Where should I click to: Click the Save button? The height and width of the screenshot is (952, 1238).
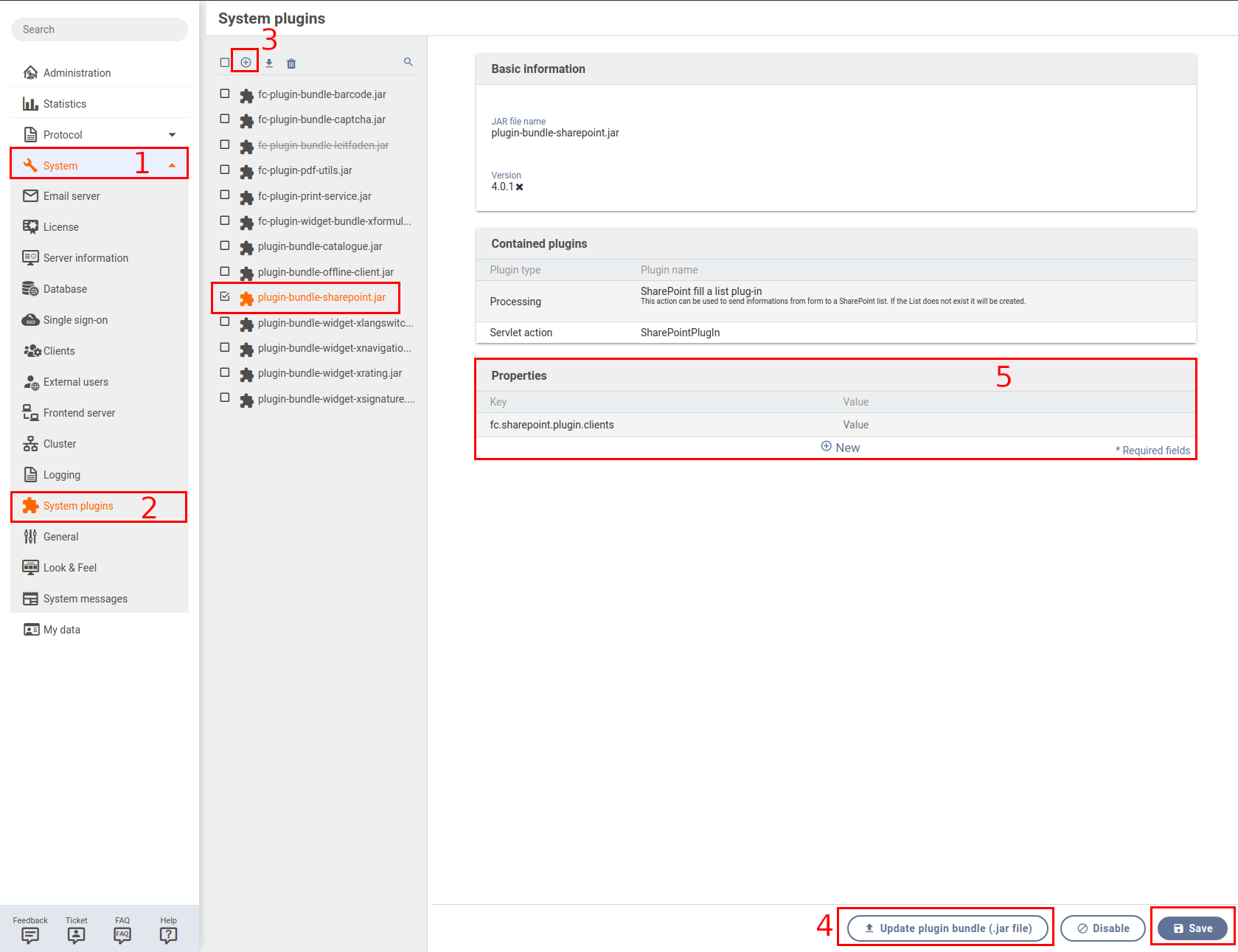pyautogui.click(x=1192, y=928)
